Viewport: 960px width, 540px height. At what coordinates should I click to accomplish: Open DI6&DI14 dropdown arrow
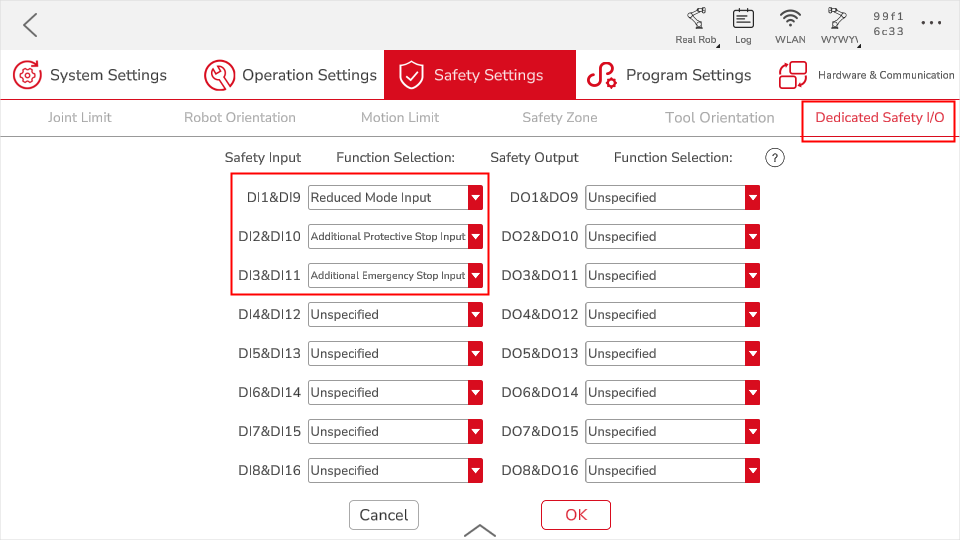pos(475,392)
